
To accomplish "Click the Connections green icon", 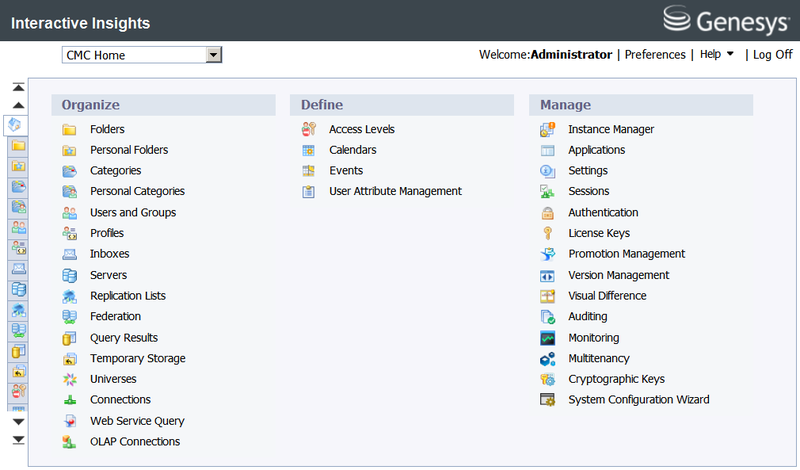I will [x=69, y=400].
